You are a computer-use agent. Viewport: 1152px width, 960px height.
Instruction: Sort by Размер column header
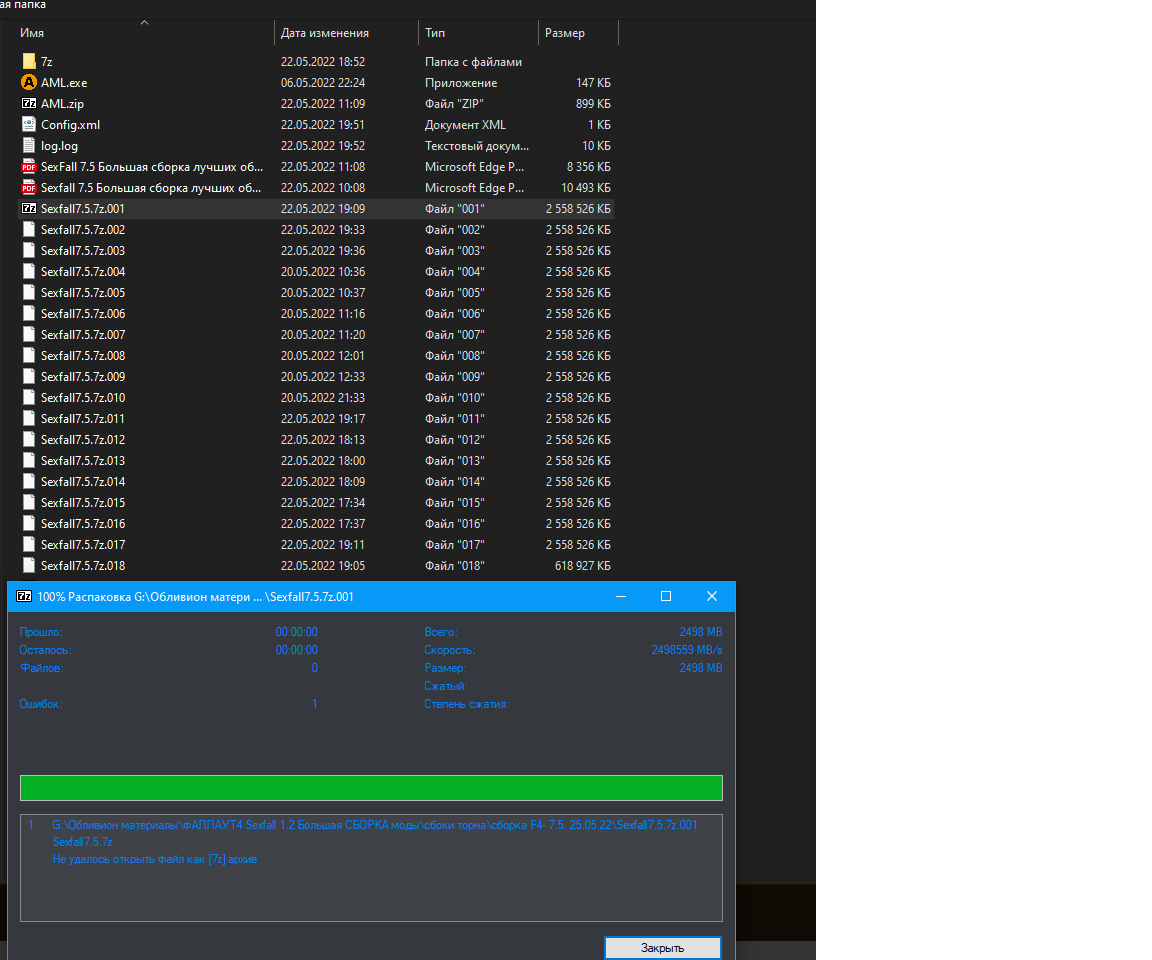point(565,33)
